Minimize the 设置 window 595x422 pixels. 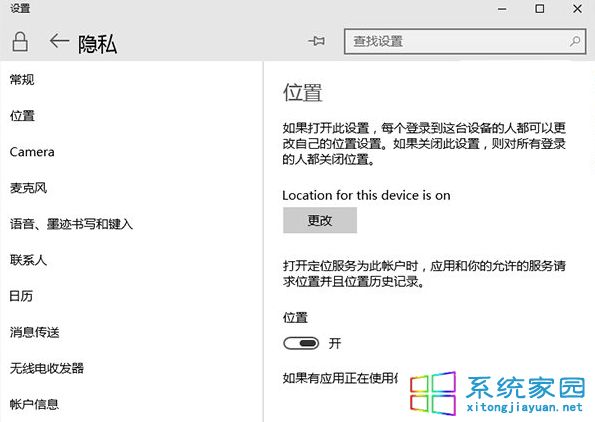(x=502, y=9)
